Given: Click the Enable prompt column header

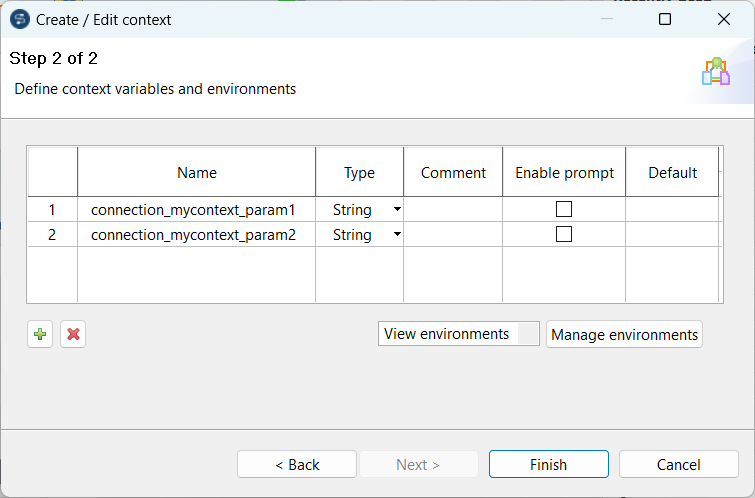Looking at the screenshot, I should [564, 173].
